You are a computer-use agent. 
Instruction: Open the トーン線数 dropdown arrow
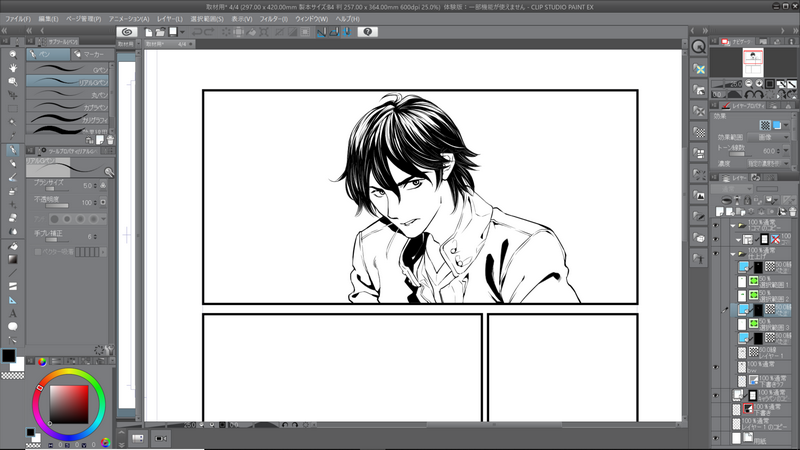pos(786,151)
